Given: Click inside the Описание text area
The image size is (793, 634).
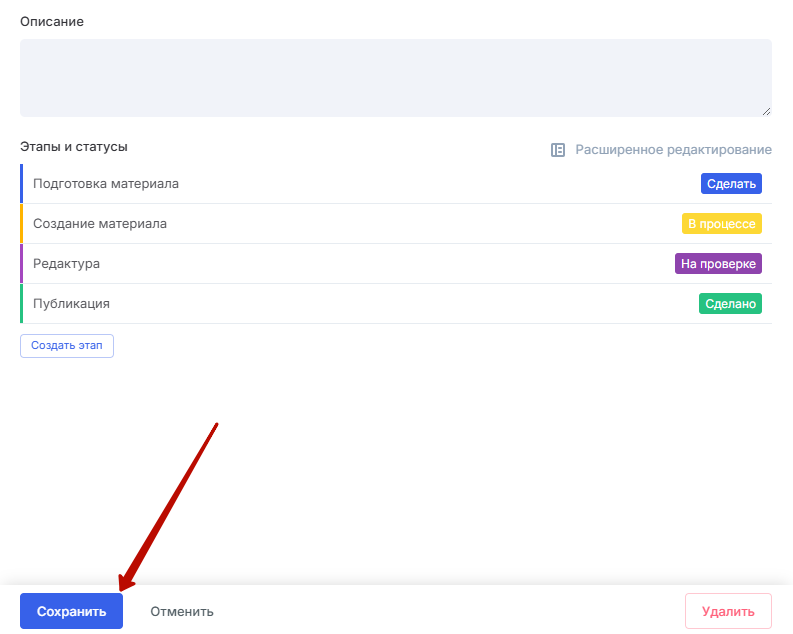Looking at the screenshot, I should pyautogui.click(x=395, y=78).
